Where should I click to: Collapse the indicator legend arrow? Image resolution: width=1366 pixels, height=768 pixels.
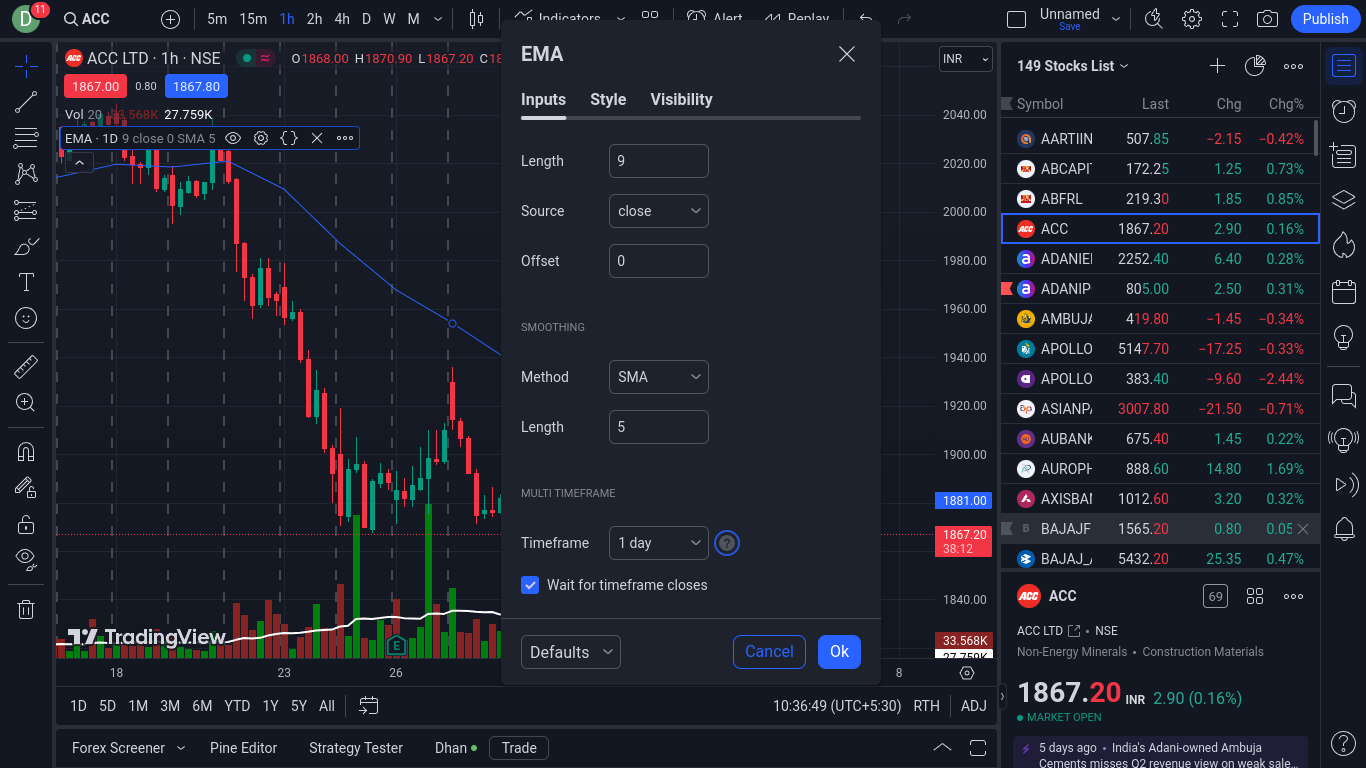[x=79, y=162]
